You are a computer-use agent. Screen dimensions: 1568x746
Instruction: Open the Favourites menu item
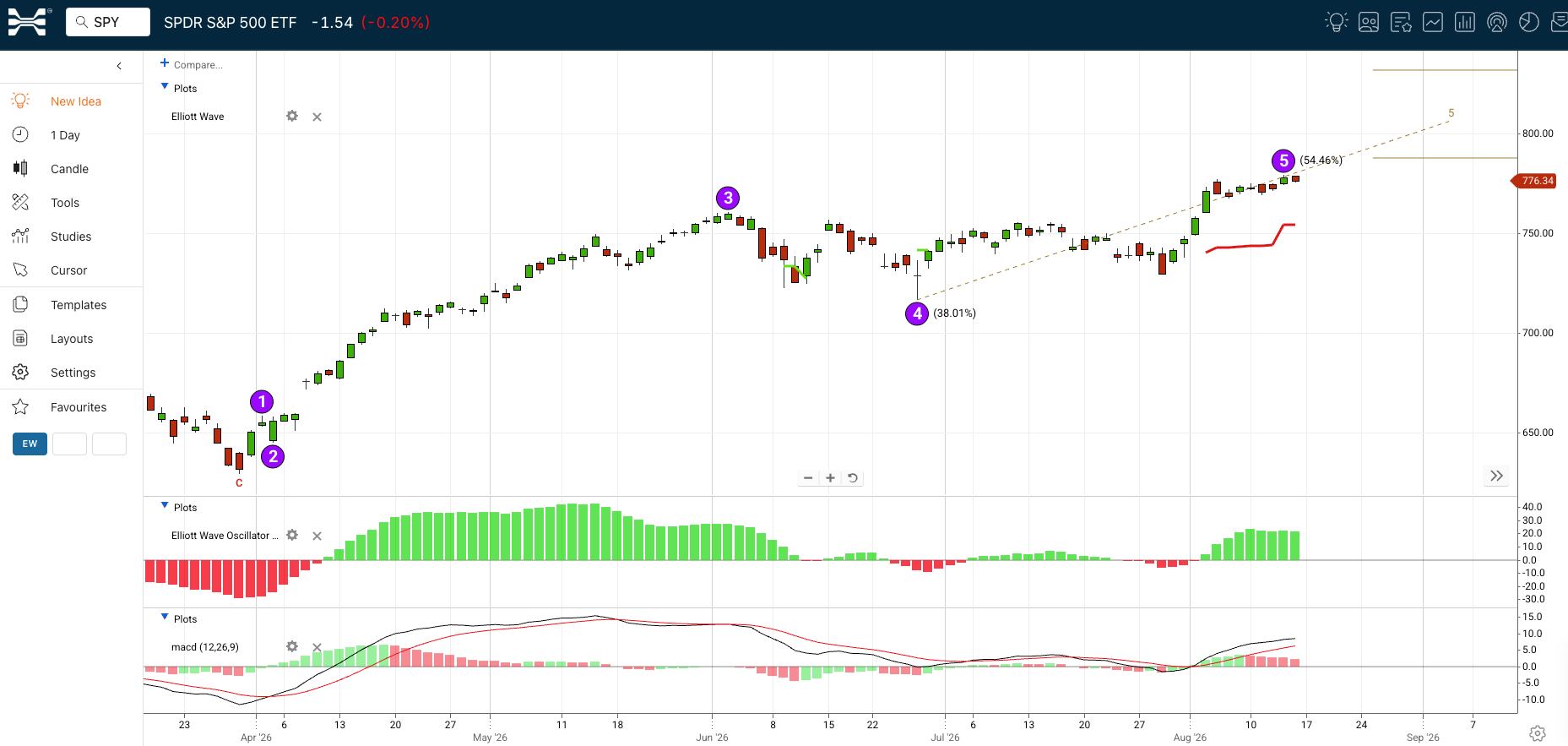click(x=79, y=407)
